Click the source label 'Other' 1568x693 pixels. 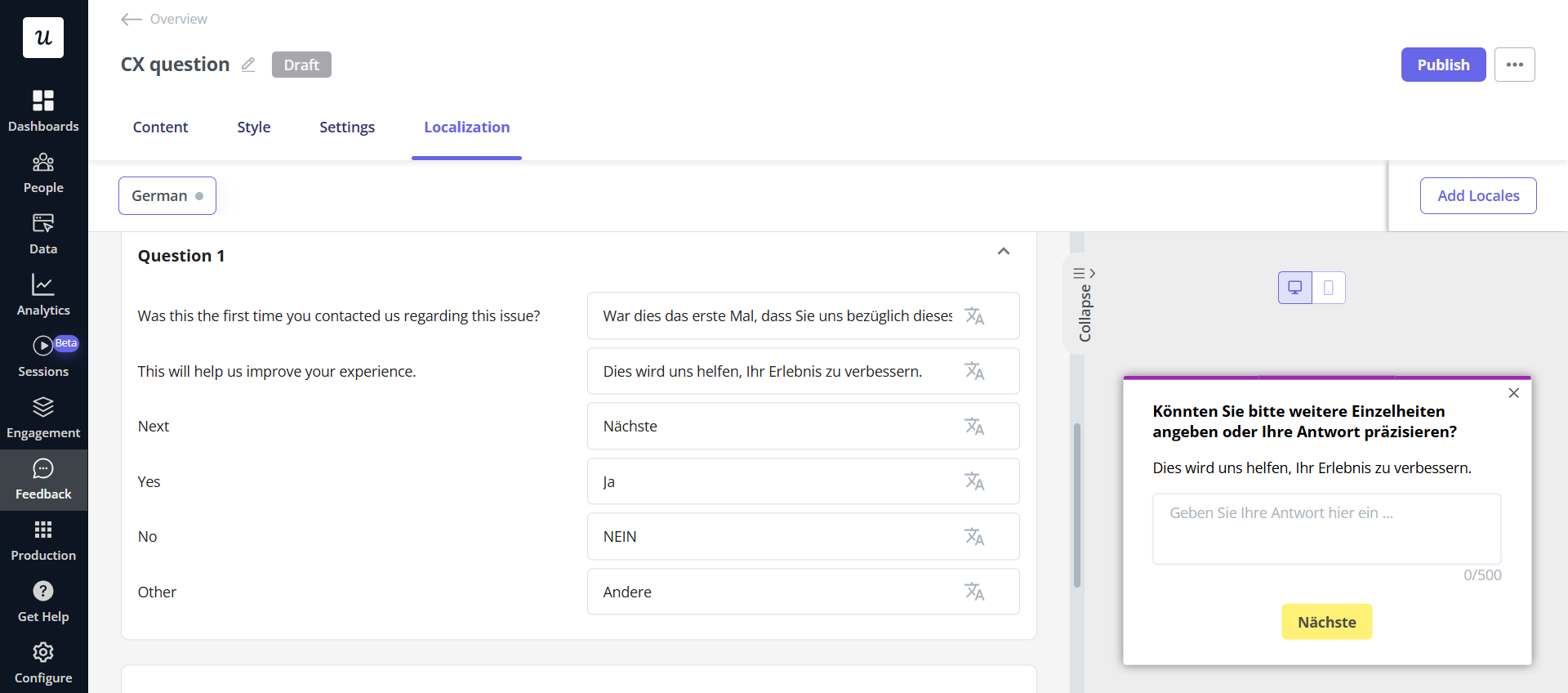click(157, 592)
